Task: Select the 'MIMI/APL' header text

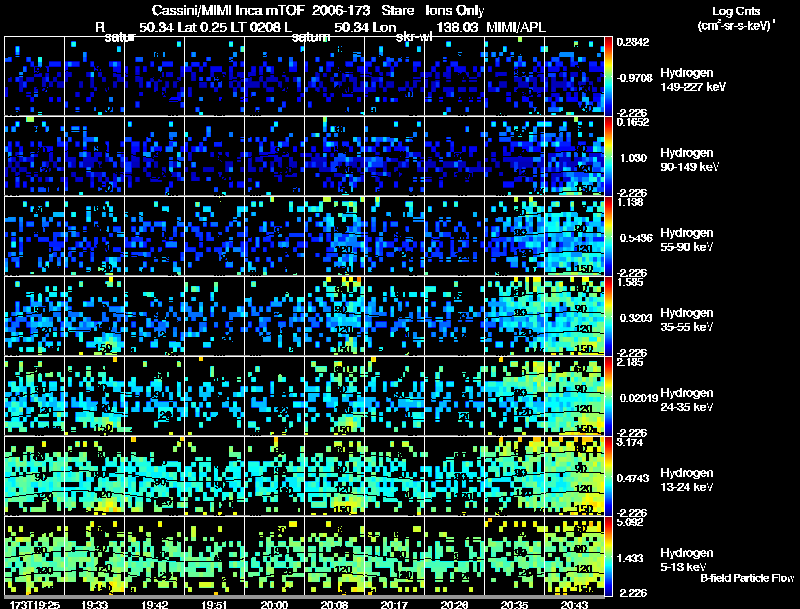Action: 516,27
